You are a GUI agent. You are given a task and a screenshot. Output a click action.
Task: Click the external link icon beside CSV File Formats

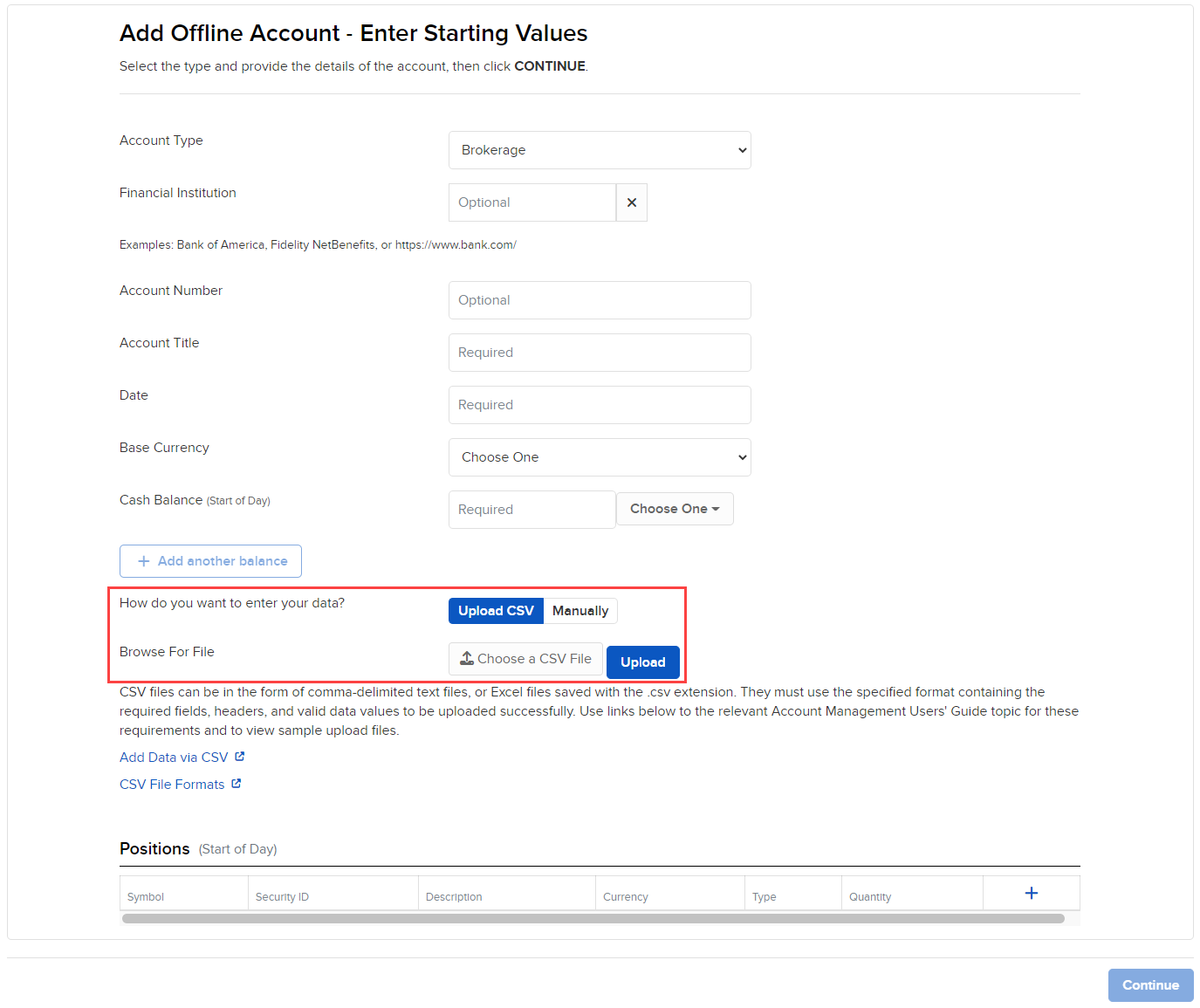(236, 783)
